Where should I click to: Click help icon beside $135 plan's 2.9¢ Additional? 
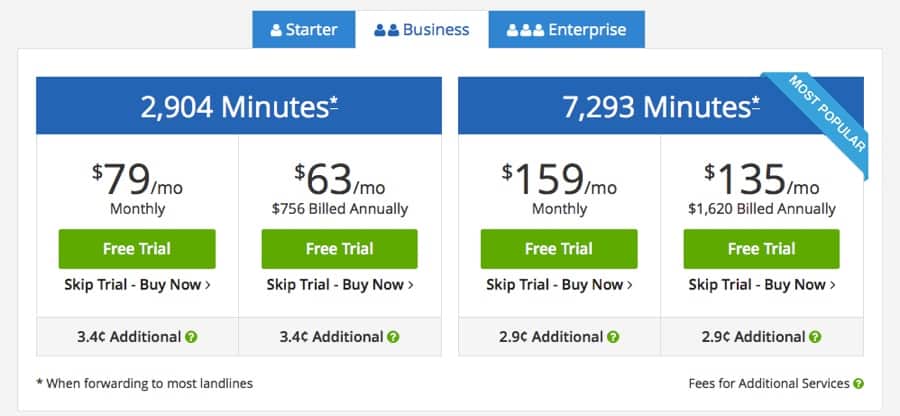click(815, 337)
